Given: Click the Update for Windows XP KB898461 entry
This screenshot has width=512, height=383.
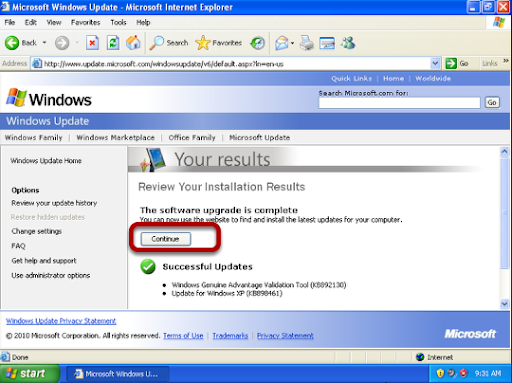Looking at the screenshot, I should [227, 293].
